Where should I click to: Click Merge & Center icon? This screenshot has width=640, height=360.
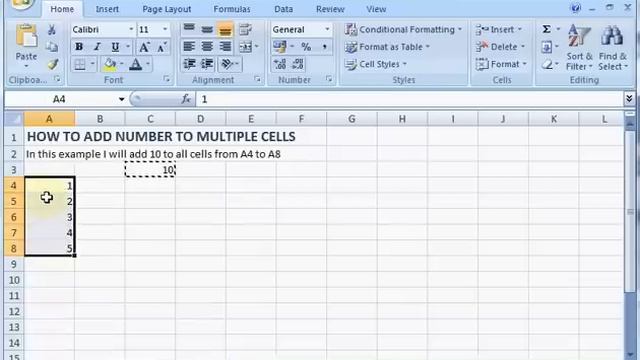(246, 47)
